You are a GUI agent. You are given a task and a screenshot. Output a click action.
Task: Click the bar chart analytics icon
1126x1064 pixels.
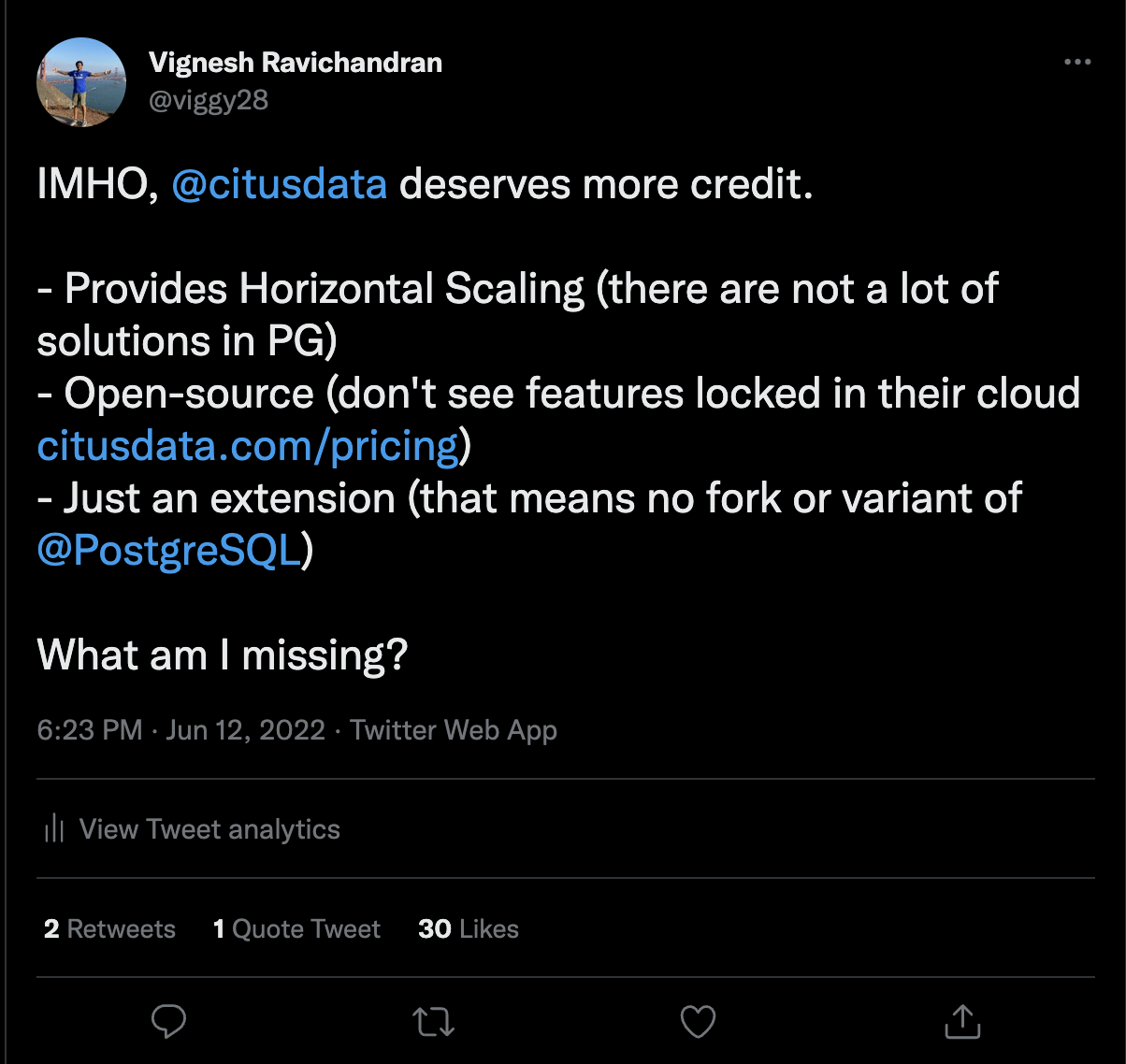(x=54, y=828)
